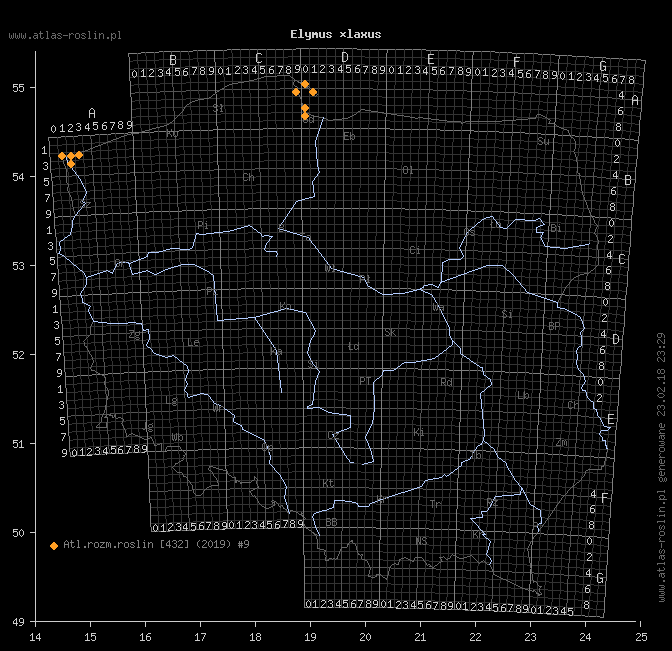Click the 'BP' city label on the map
Viewport: 672px width, 651px height.
(x=554, y=326)
